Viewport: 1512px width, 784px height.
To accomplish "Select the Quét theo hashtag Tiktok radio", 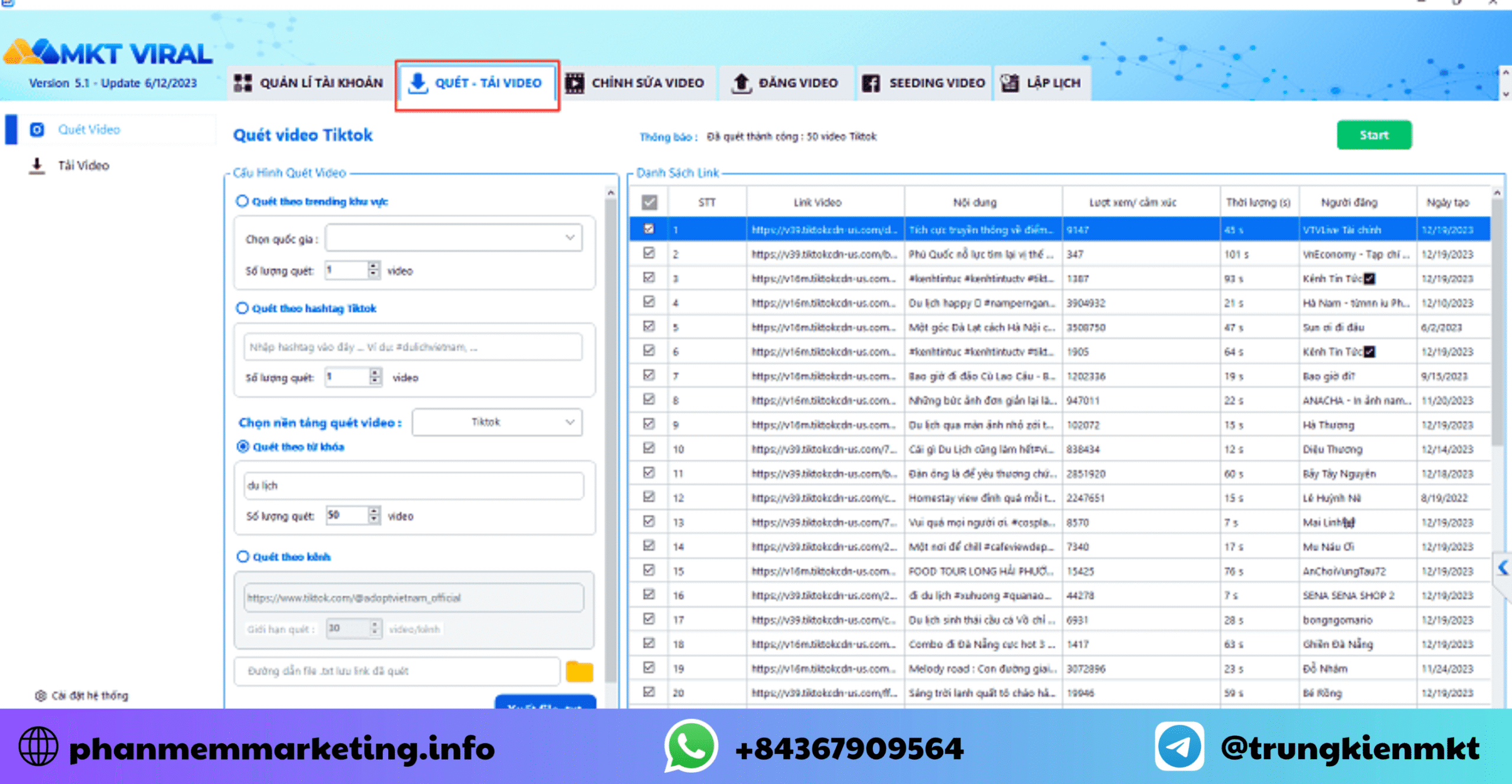I will [242, 308].
